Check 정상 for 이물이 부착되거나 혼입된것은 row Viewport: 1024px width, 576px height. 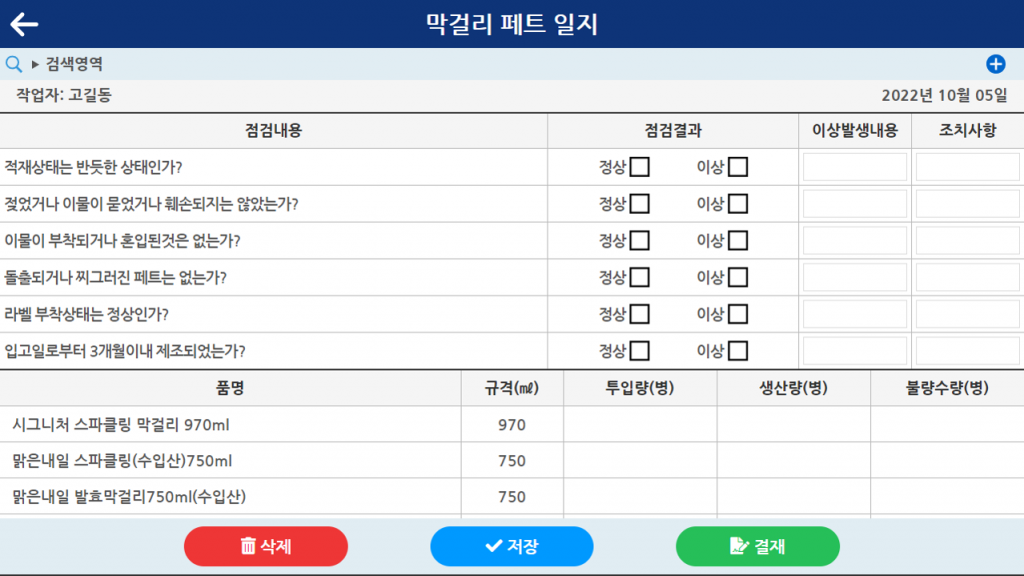click(639, 240)
